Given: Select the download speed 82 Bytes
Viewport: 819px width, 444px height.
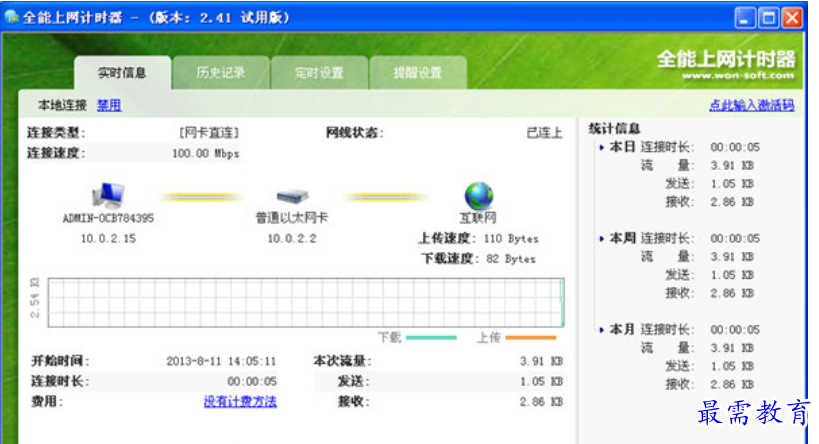Looking at the screenshot, I should 511,259.
